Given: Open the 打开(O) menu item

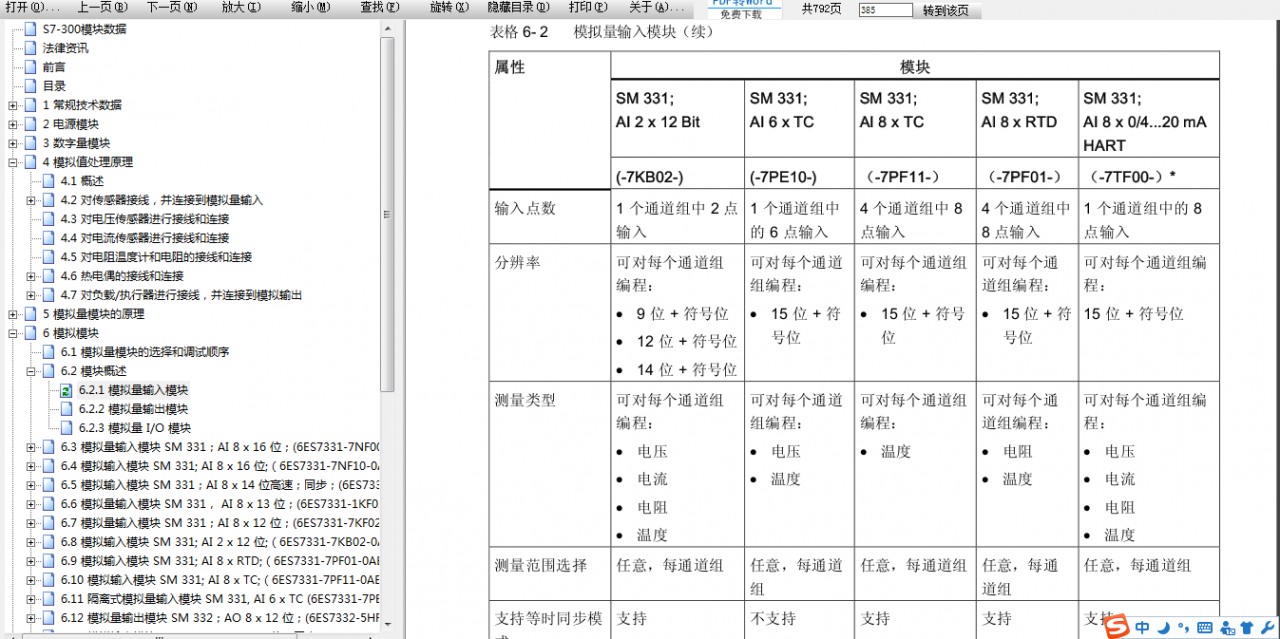Looking at the screenshot, I should tap(32, 7).
